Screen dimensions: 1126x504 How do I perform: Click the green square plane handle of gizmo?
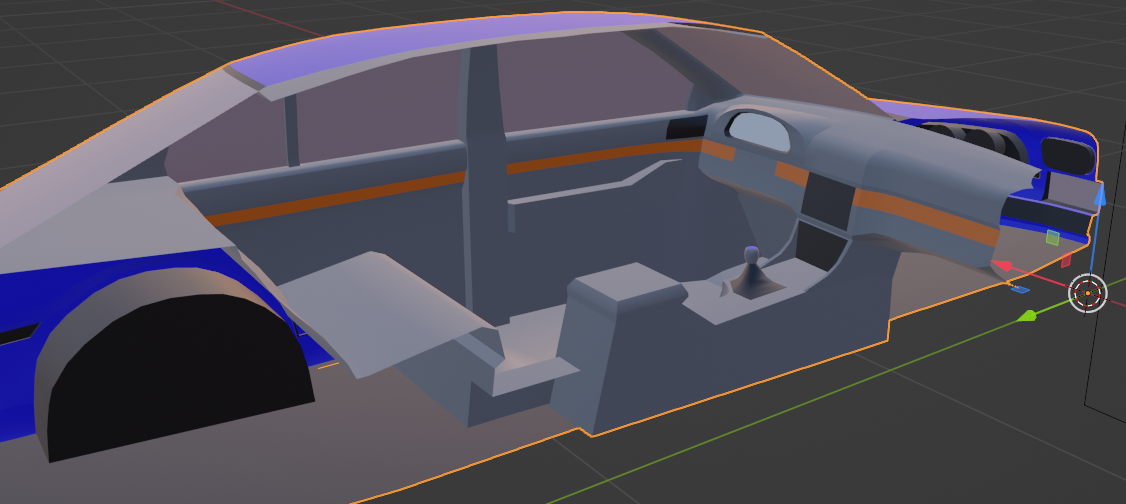1052,238
